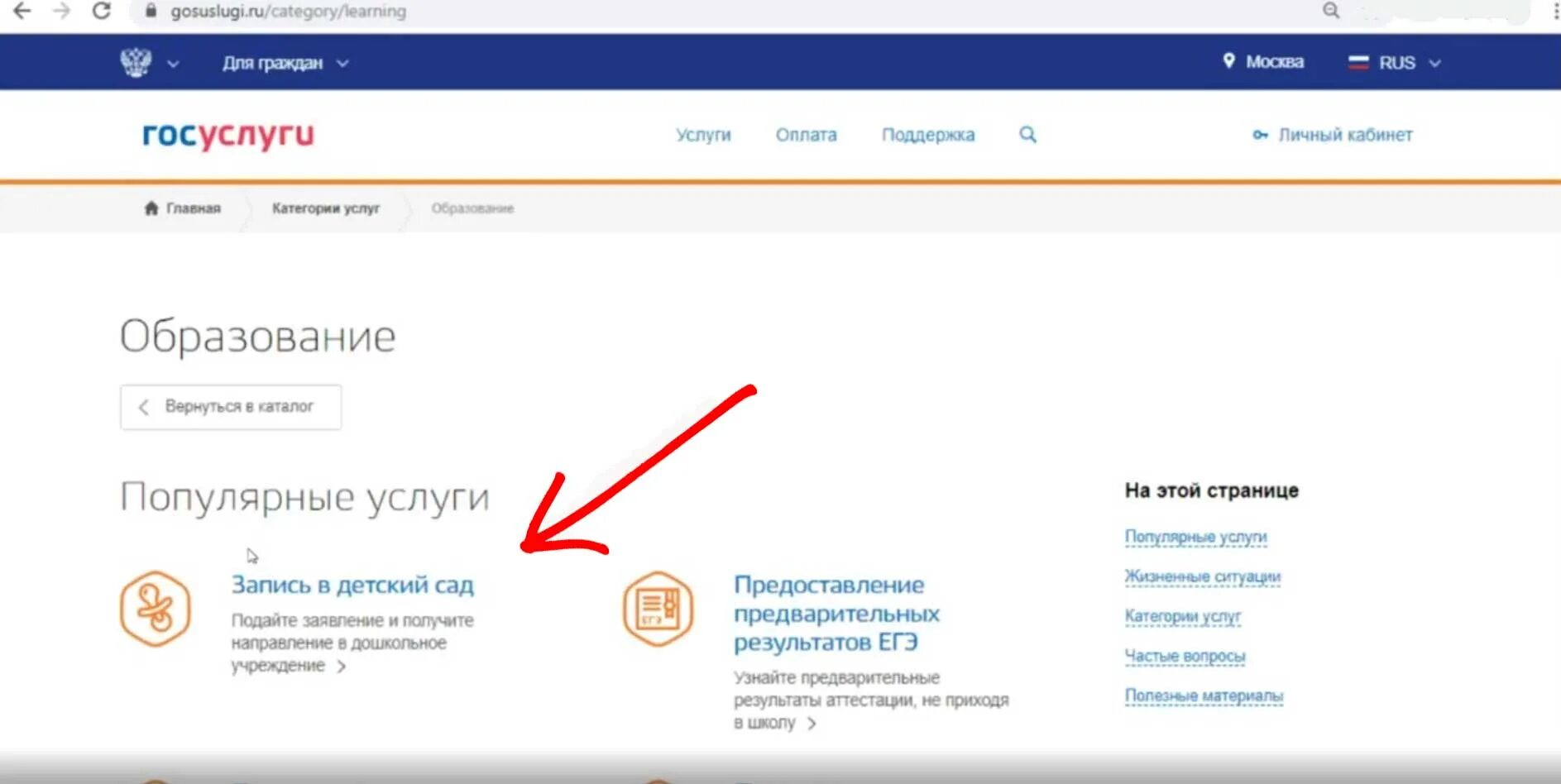Expand the chevron beside the emblem
The image size is (1561, 784).
[173, 64]
